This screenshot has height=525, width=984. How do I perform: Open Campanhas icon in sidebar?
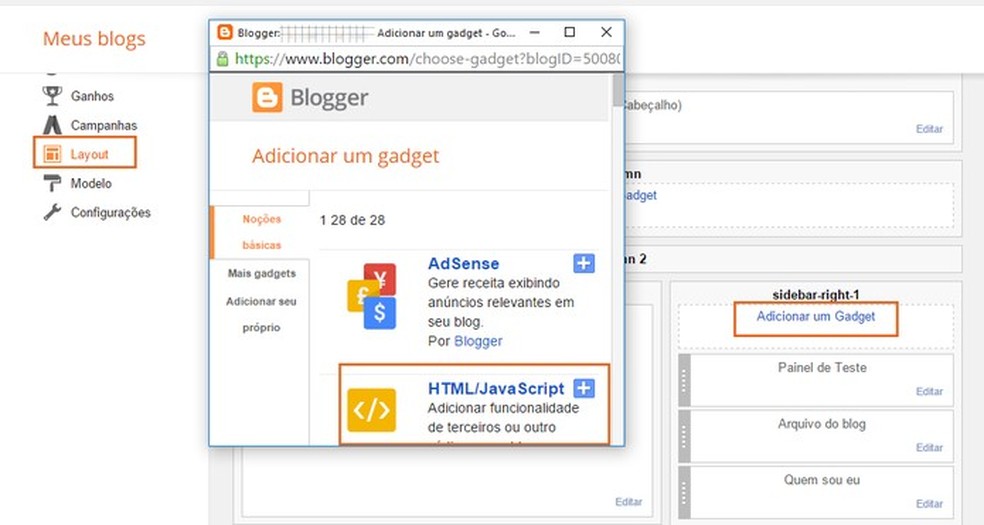point(52,125)
